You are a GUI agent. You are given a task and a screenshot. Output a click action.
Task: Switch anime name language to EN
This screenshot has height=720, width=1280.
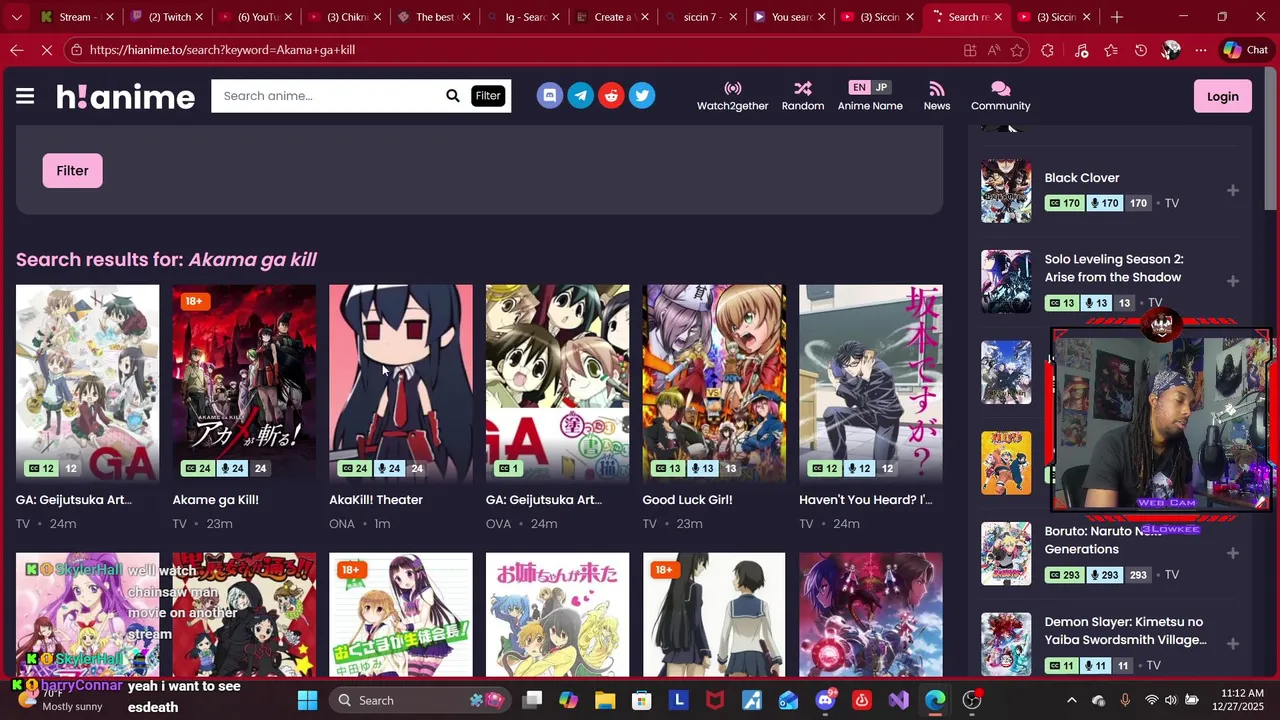[859, 87]
